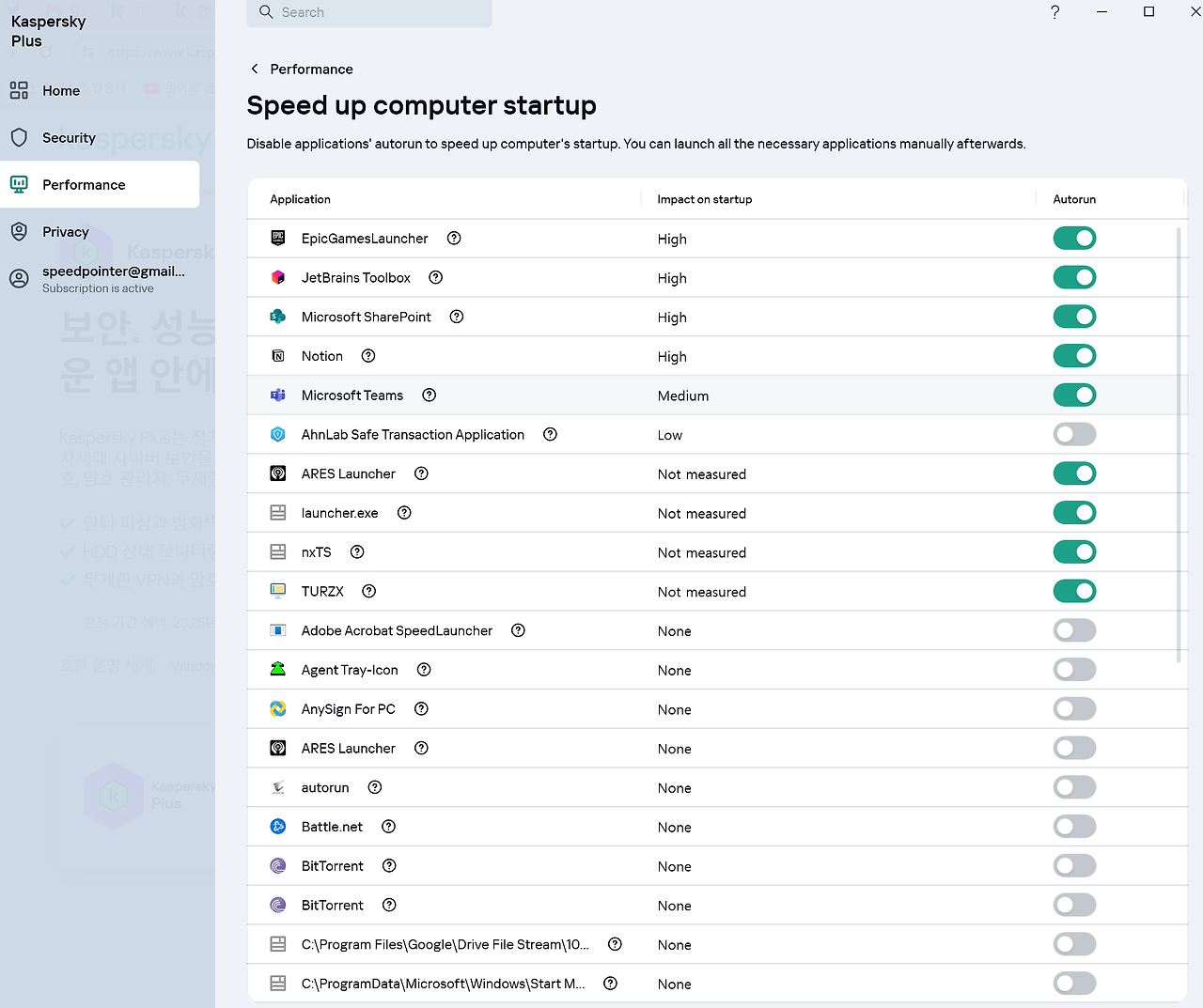The image size is (1203, 1008).
Task: Sort by the Autorun column header
Action: [1074, 199]
